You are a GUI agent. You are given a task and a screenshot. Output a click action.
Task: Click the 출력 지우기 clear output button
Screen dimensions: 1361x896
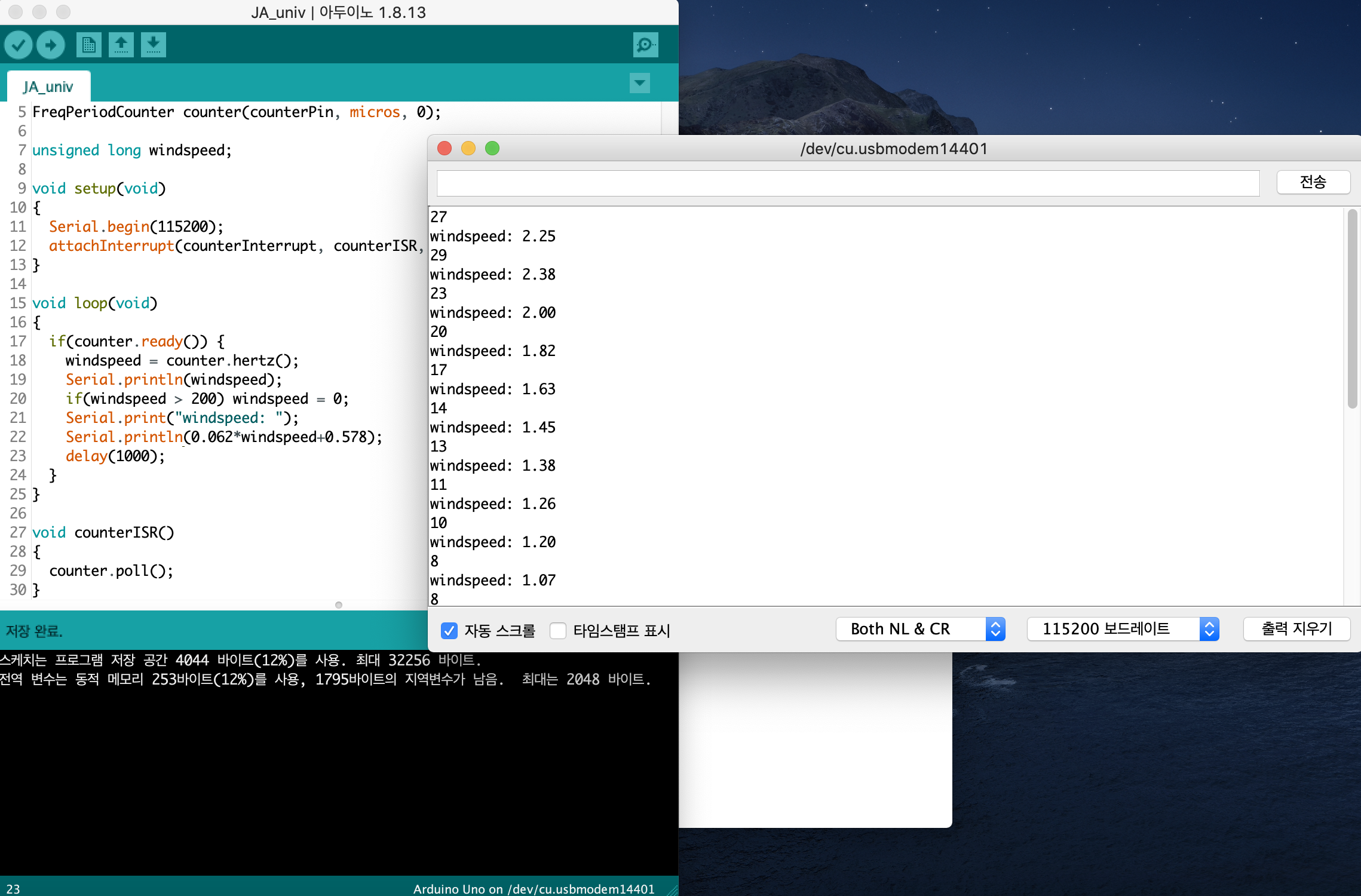tap(1296, 629)
